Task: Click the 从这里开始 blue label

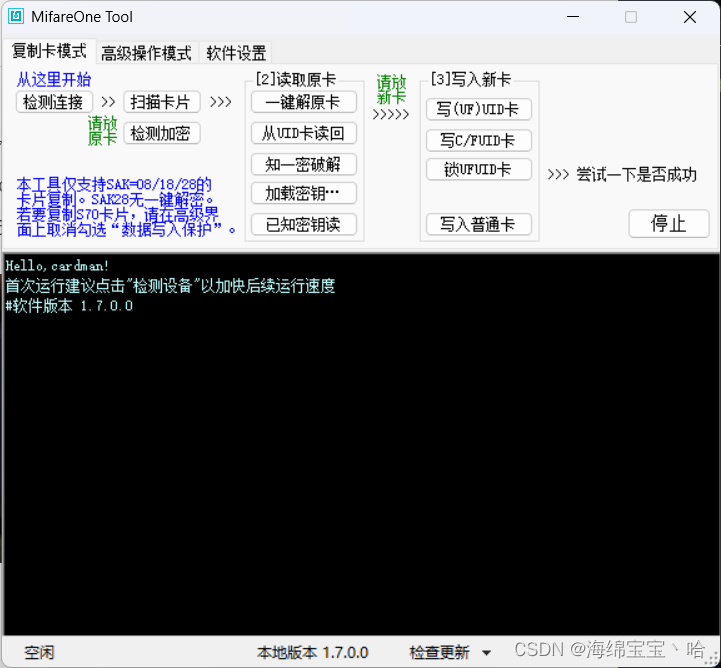Action: pyautogui.click(x=54, y=80)
